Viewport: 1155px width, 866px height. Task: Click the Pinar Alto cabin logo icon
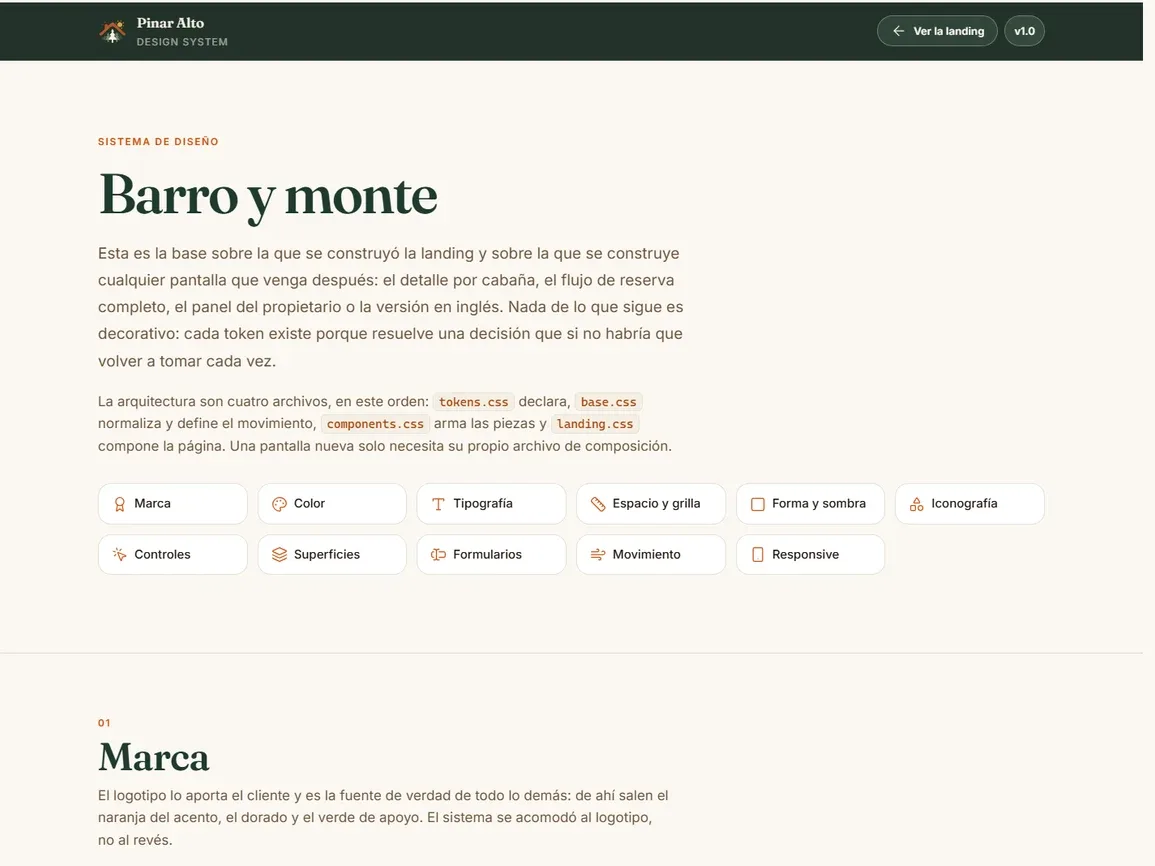[x=112, y=32]
